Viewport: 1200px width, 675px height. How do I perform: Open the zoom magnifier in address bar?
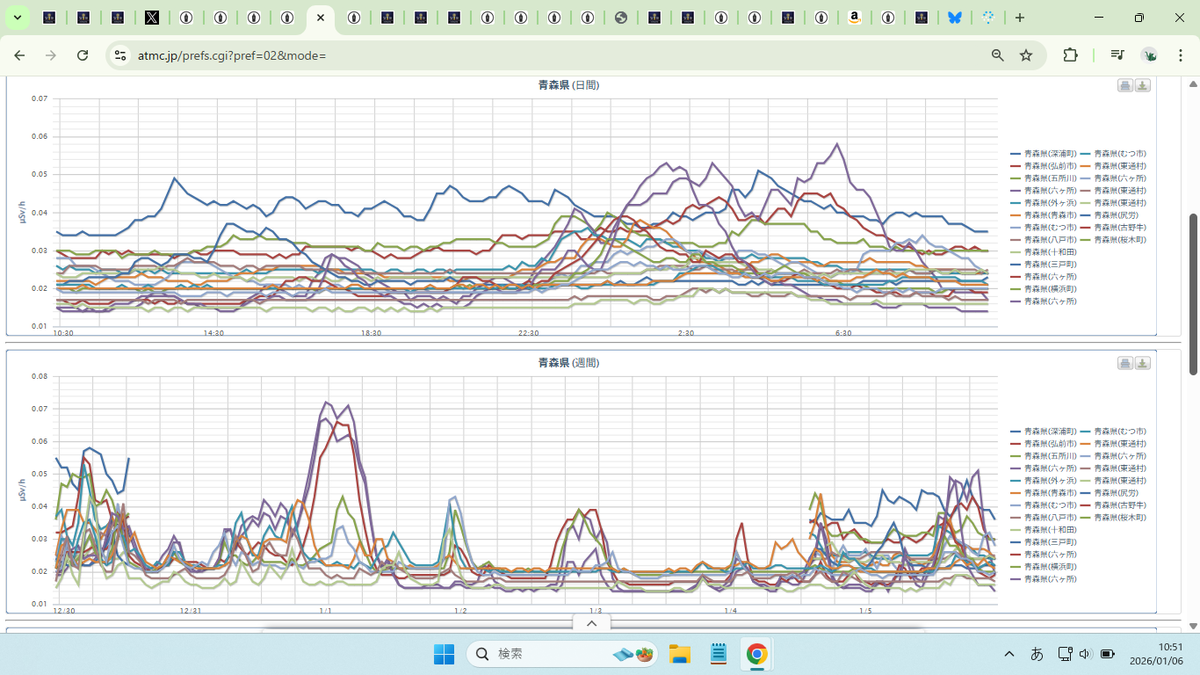pos(997,55)
